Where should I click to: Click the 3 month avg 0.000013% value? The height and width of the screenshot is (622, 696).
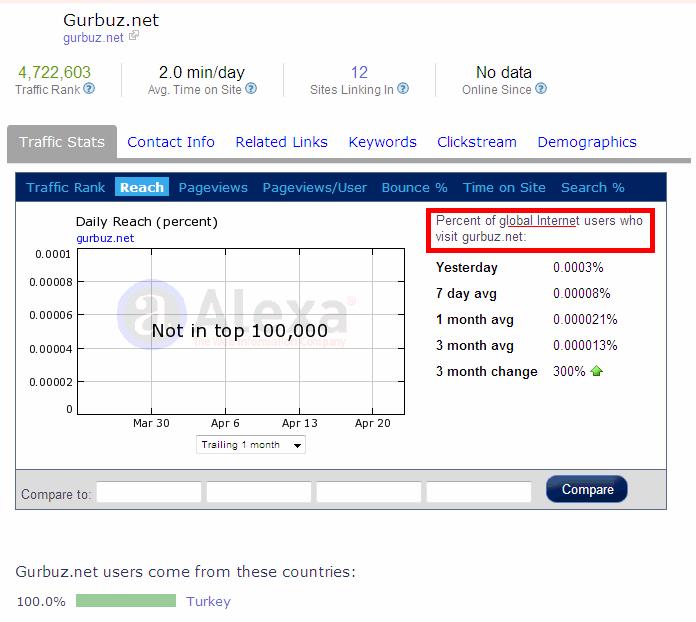[585, 345]
